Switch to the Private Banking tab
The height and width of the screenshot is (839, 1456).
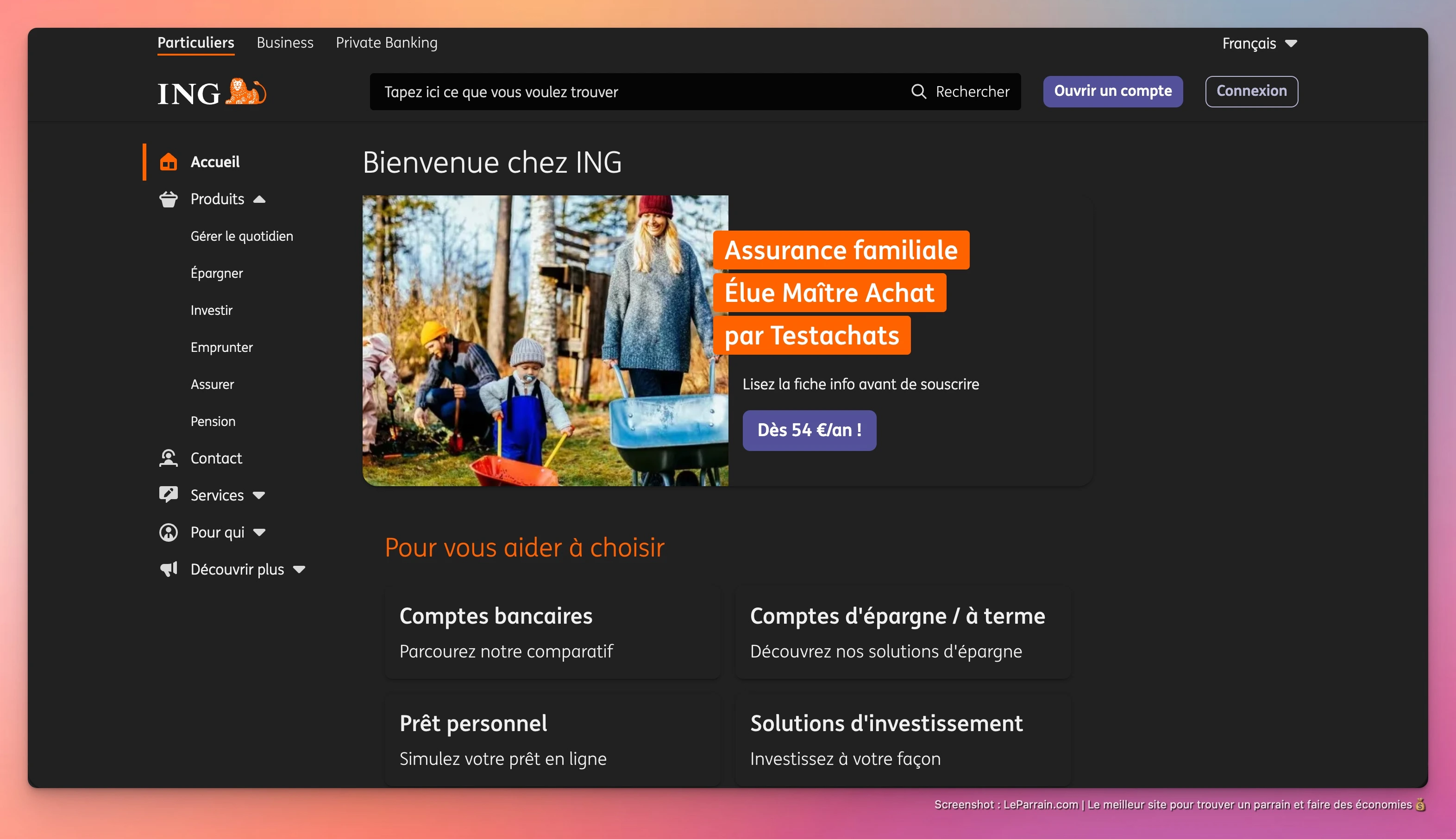[x=386, y=43]
